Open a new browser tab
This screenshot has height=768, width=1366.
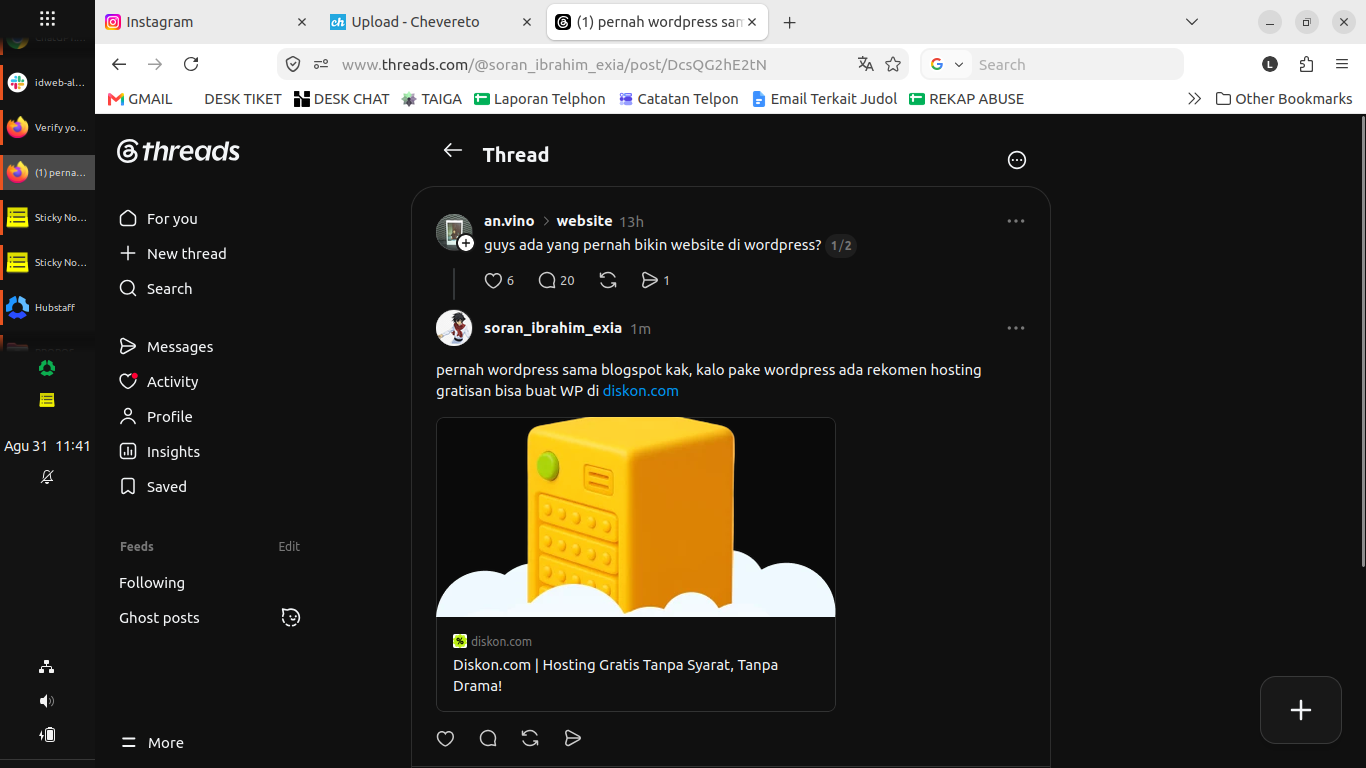coord(789,22)
